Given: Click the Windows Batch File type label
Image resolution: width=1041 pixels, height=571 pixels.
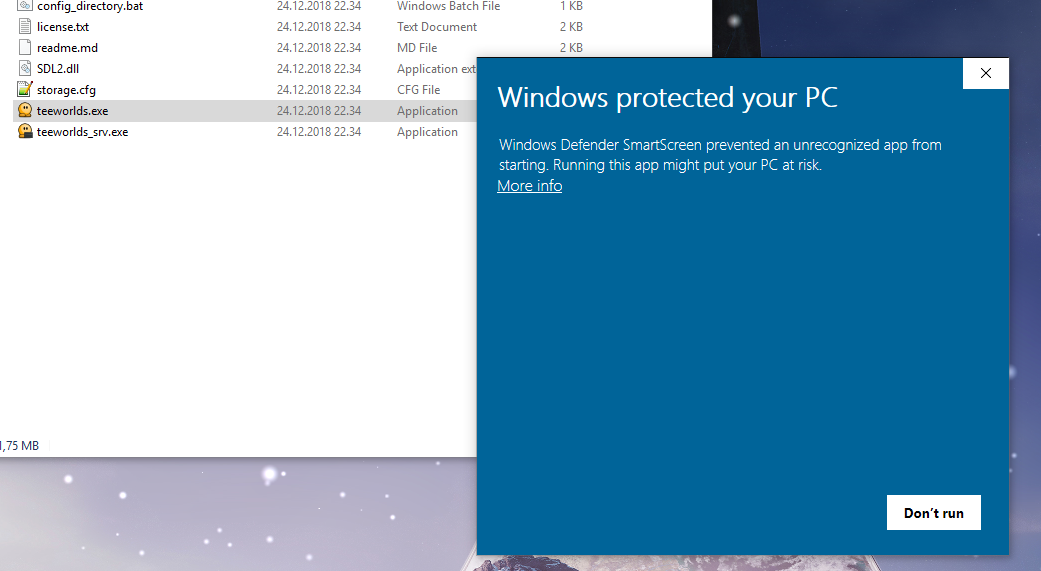Looking at the screenshot, I should tap(448, 6).
